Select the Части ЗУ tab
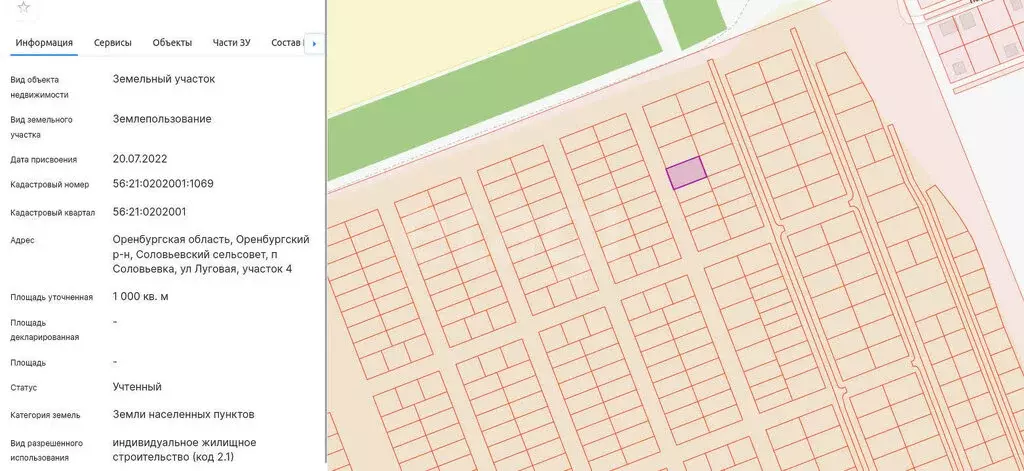Image resolution: width=1024 pixels, height=471 pixels. point(231,42)
